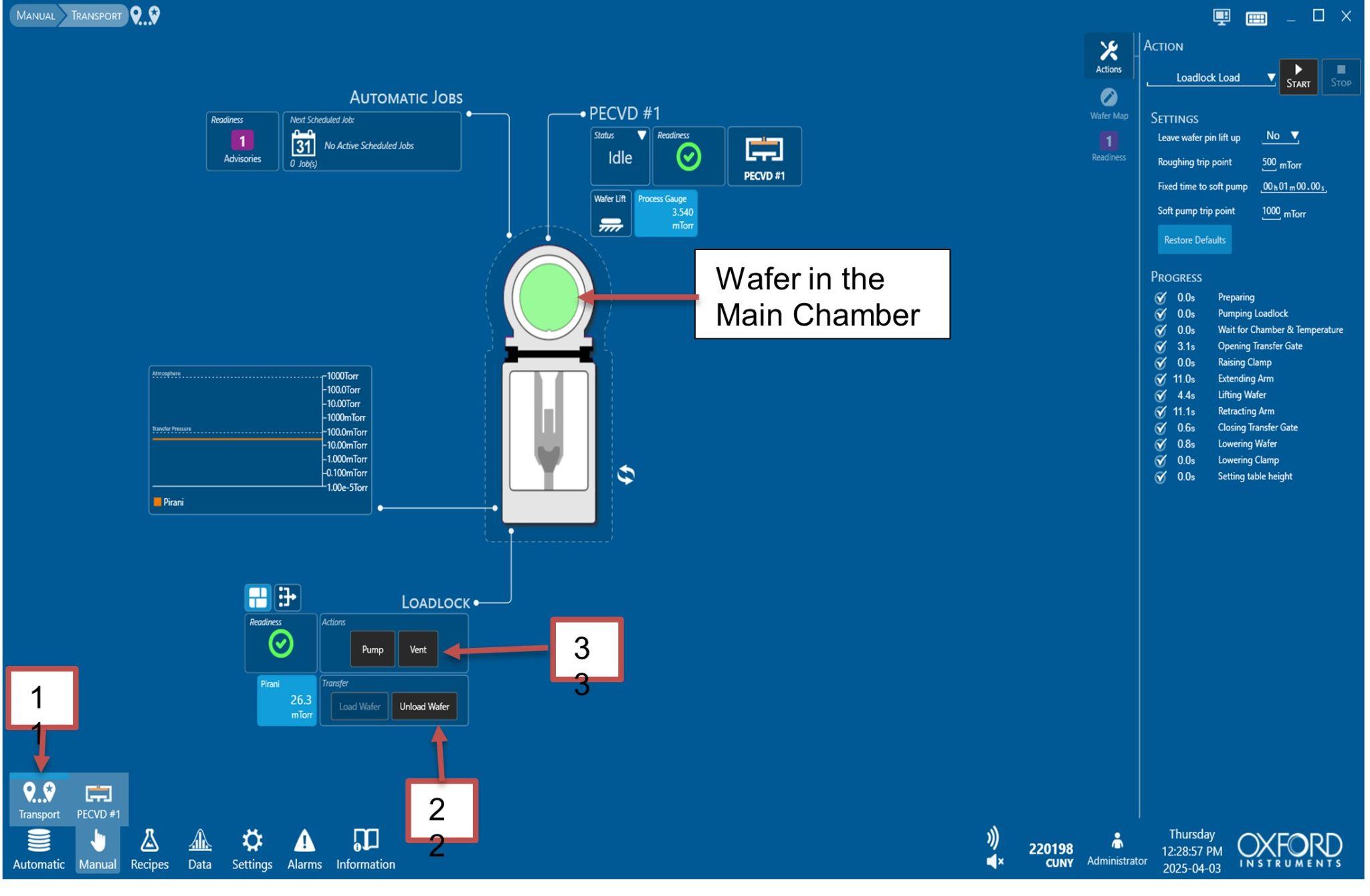Viewport: 1370px width, 896px height.
Task: Open the Administrator user icon
Action: point(1116,841)
